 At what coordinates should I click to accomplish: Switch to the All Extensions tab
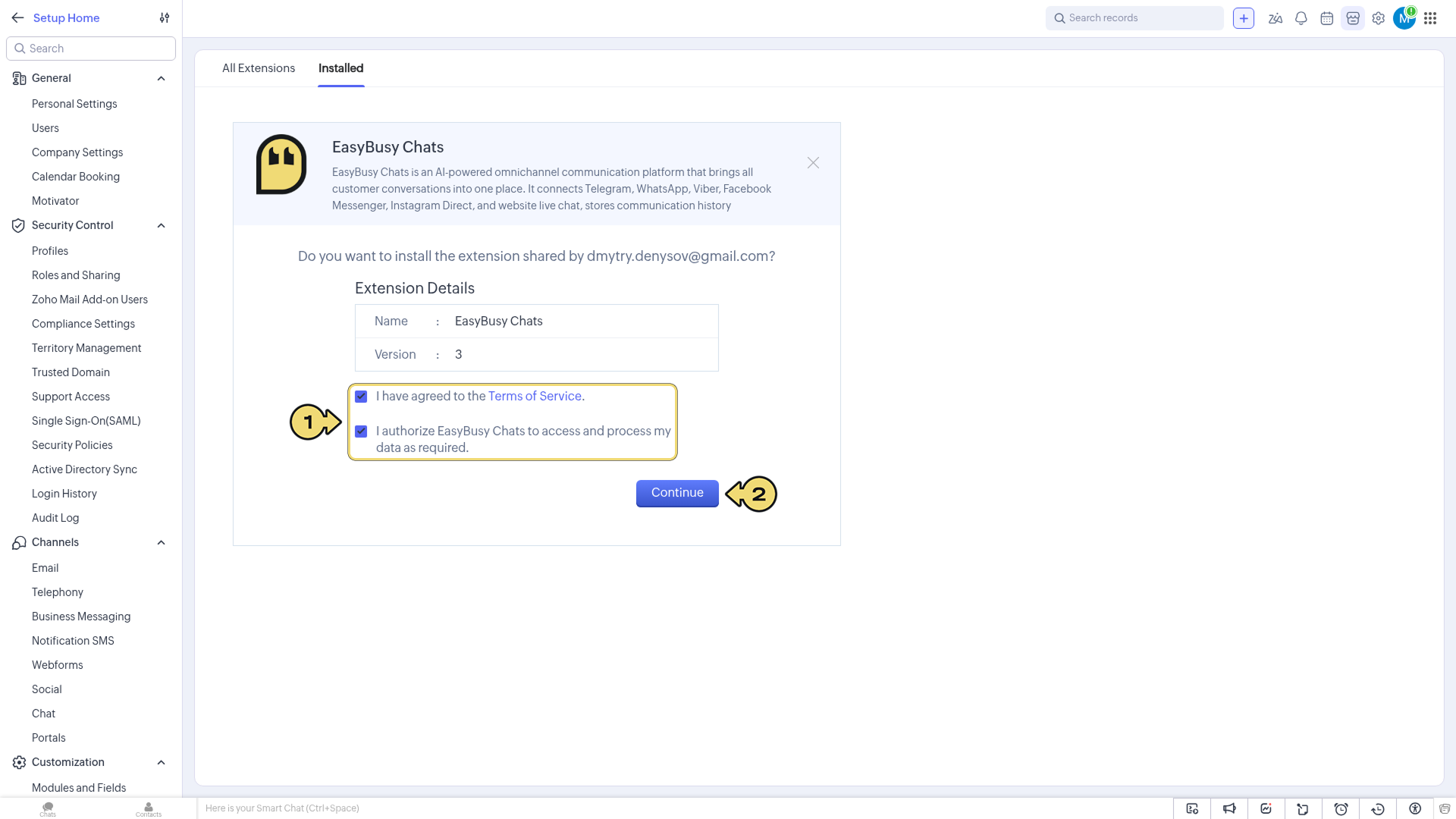[x=259, y=68]
